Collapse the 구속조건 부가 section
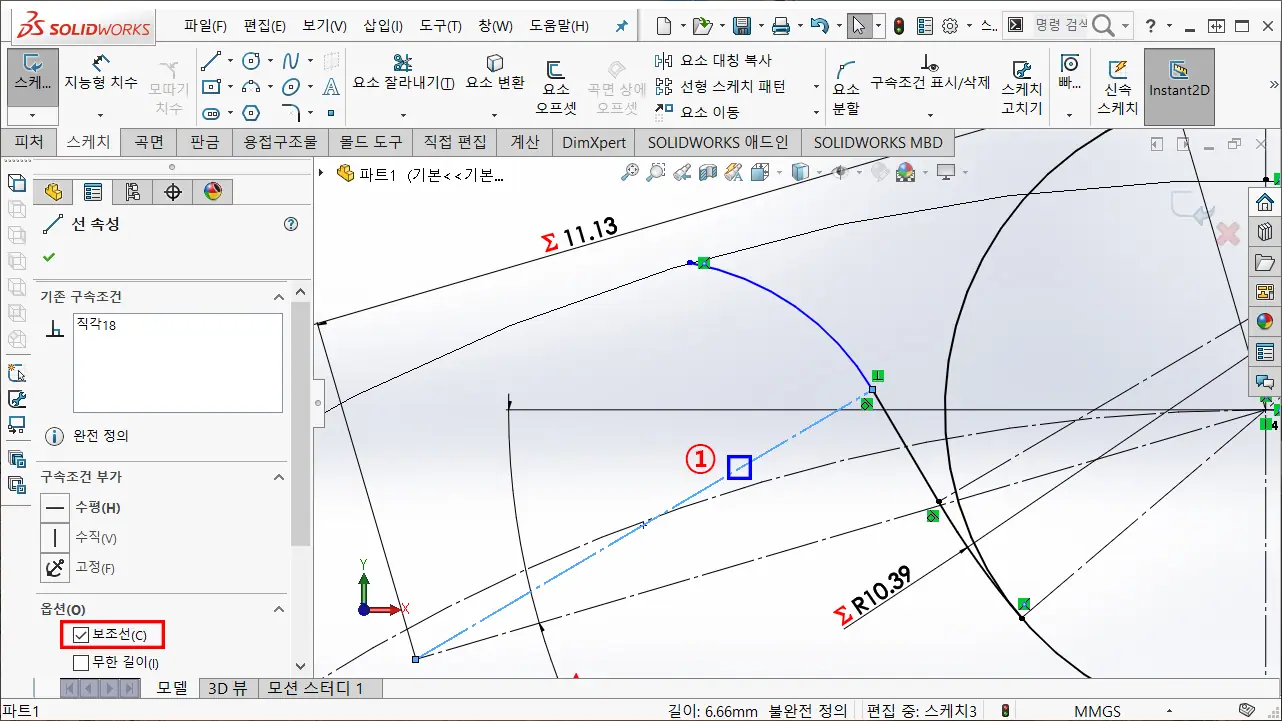This screenshot has height=721, width=1282. [x=279, y=477]
